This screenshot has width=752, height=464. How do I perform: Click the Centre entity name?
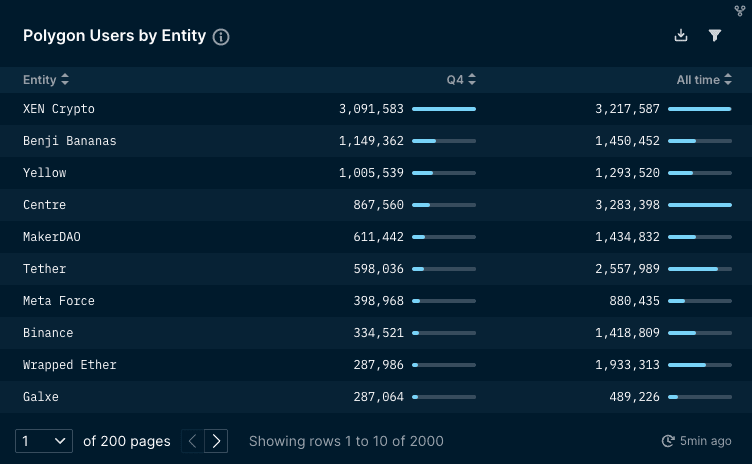click(45, 205)
